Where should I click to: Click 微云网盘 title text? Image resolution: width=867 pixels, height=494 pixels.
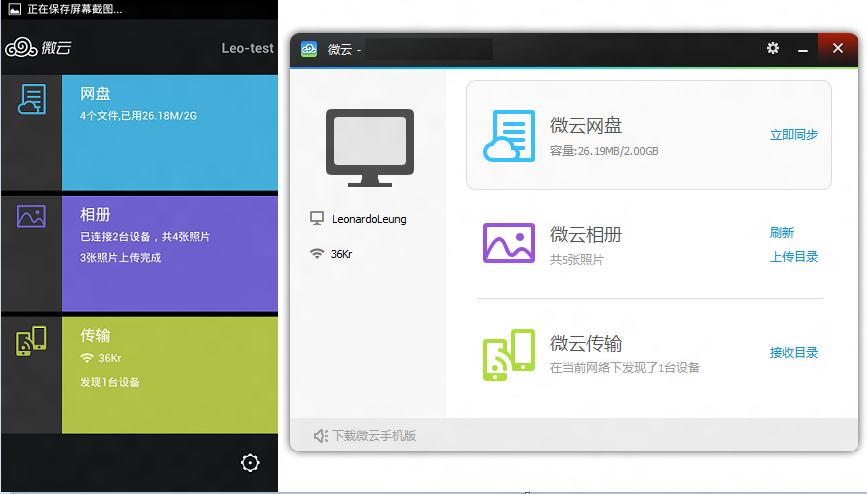586,126
